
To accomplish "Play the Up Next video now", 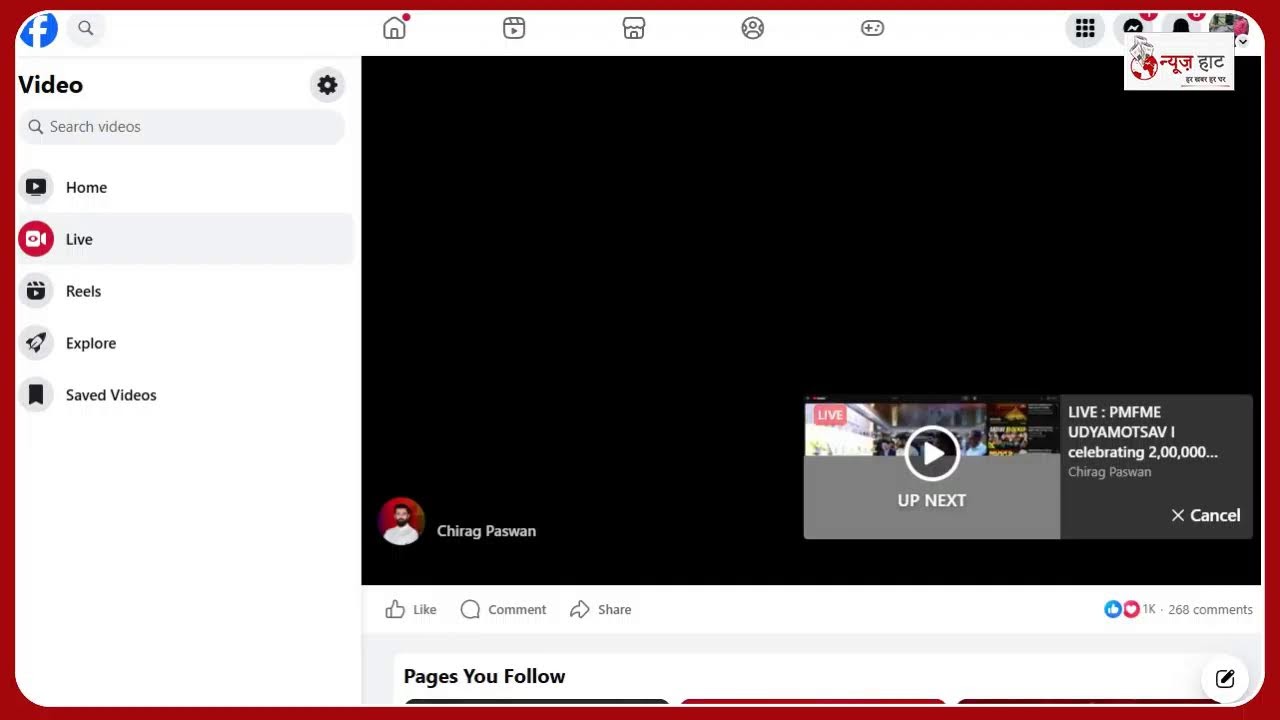I will pyautogui.click(x=932, y=453).
